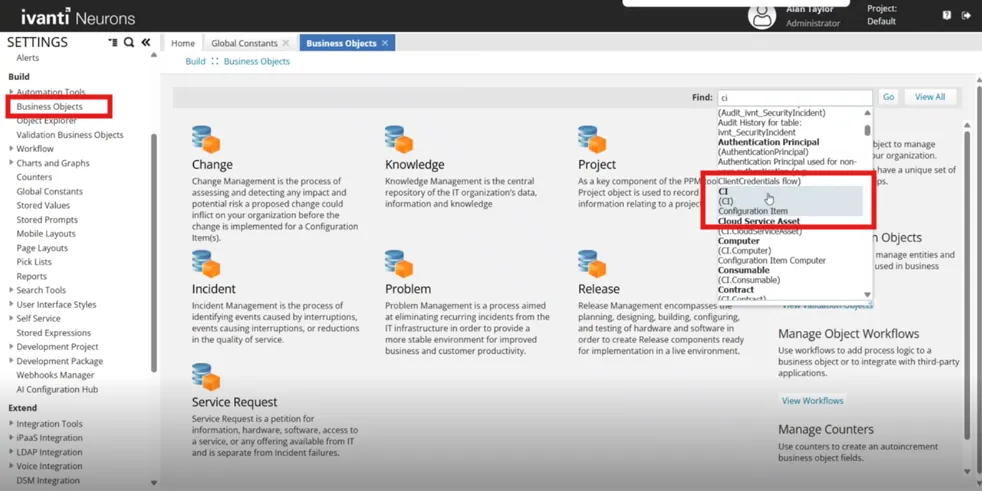
Task: Collapse the settings panel with double chevron
Action: click(x=146, y=43)
